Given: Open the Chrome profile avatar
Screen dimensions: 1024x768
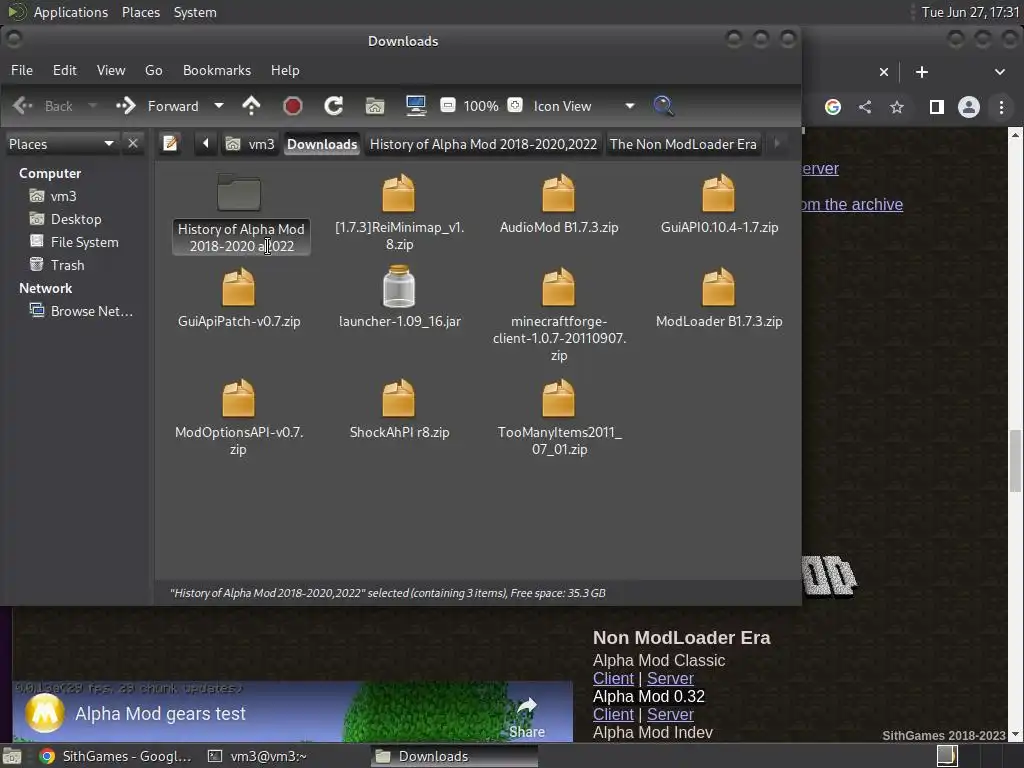Looking at the screenshot, I should pyautogui.click(x=968, y=107).
